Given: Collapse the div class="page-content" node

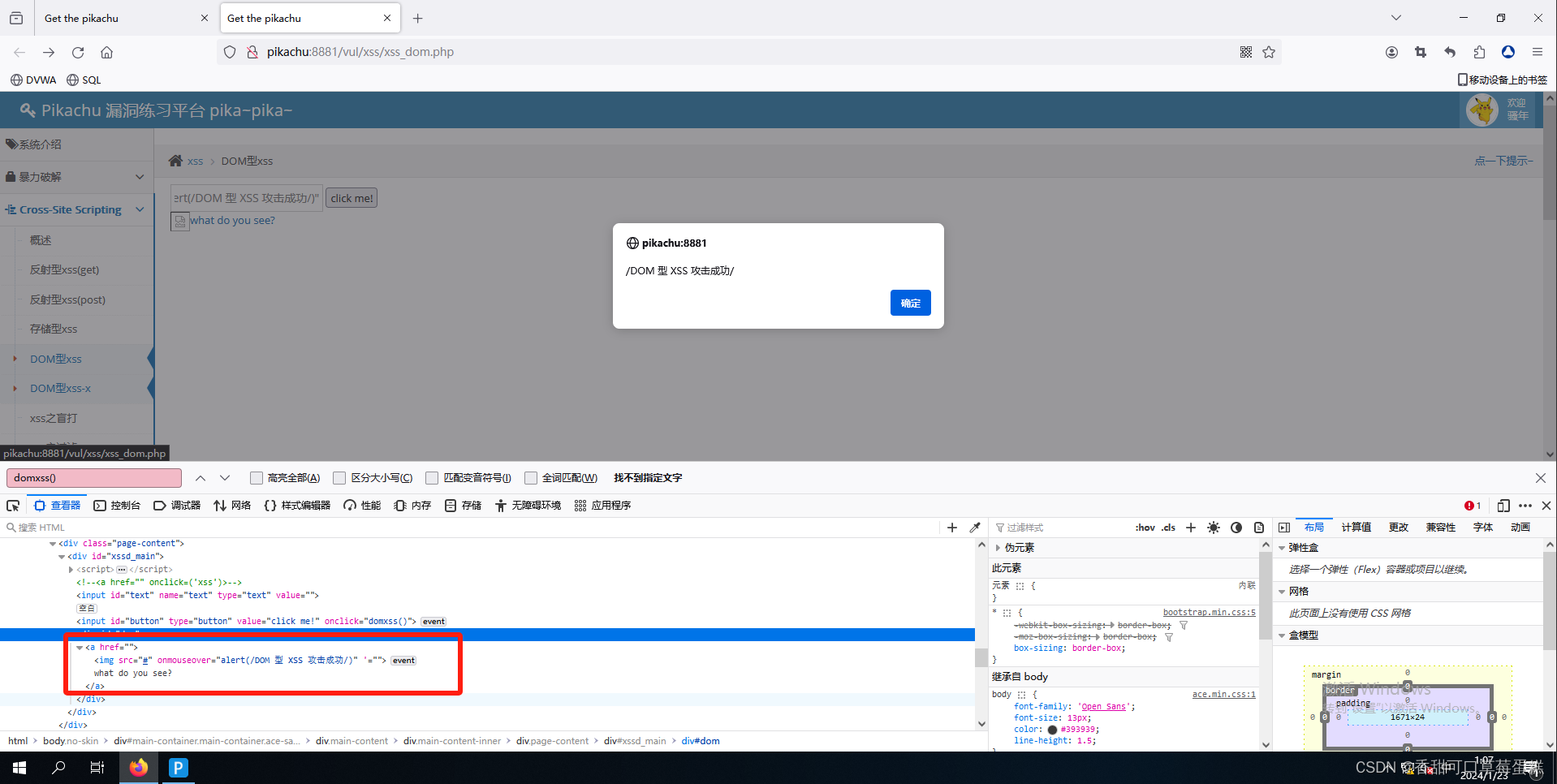Looking at the screenshot, I should [x=53, y=544].
